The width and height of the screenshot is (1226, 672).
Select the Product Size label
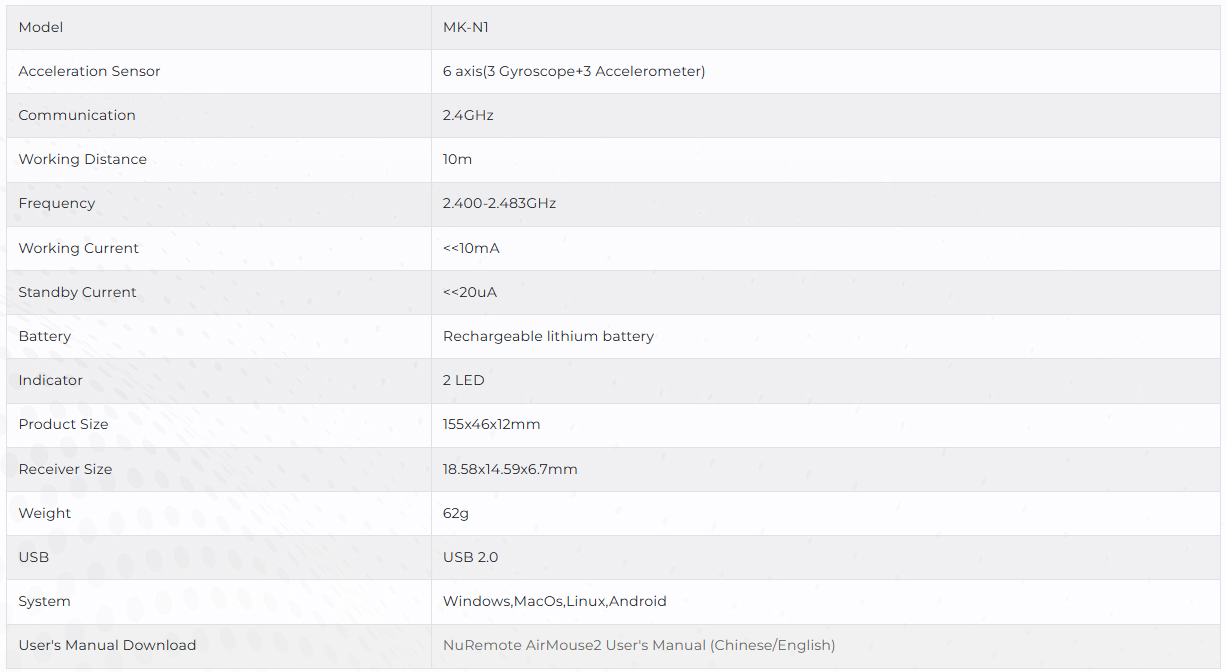coord(63,424)
